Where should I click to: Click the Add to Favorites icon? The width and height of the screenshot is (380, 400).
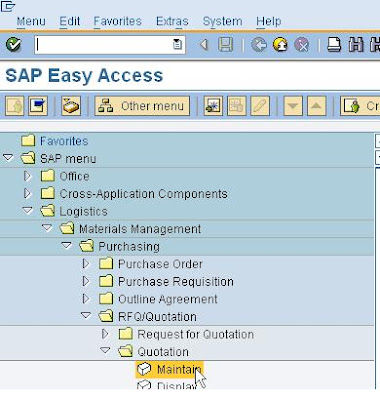tap(213, 106)
